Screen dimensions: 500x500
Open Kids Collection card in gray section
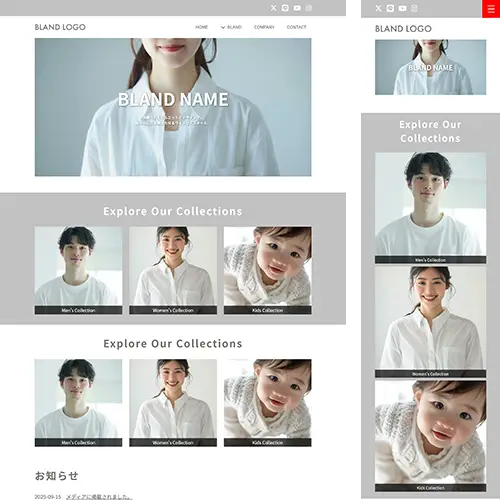point(268,270)
